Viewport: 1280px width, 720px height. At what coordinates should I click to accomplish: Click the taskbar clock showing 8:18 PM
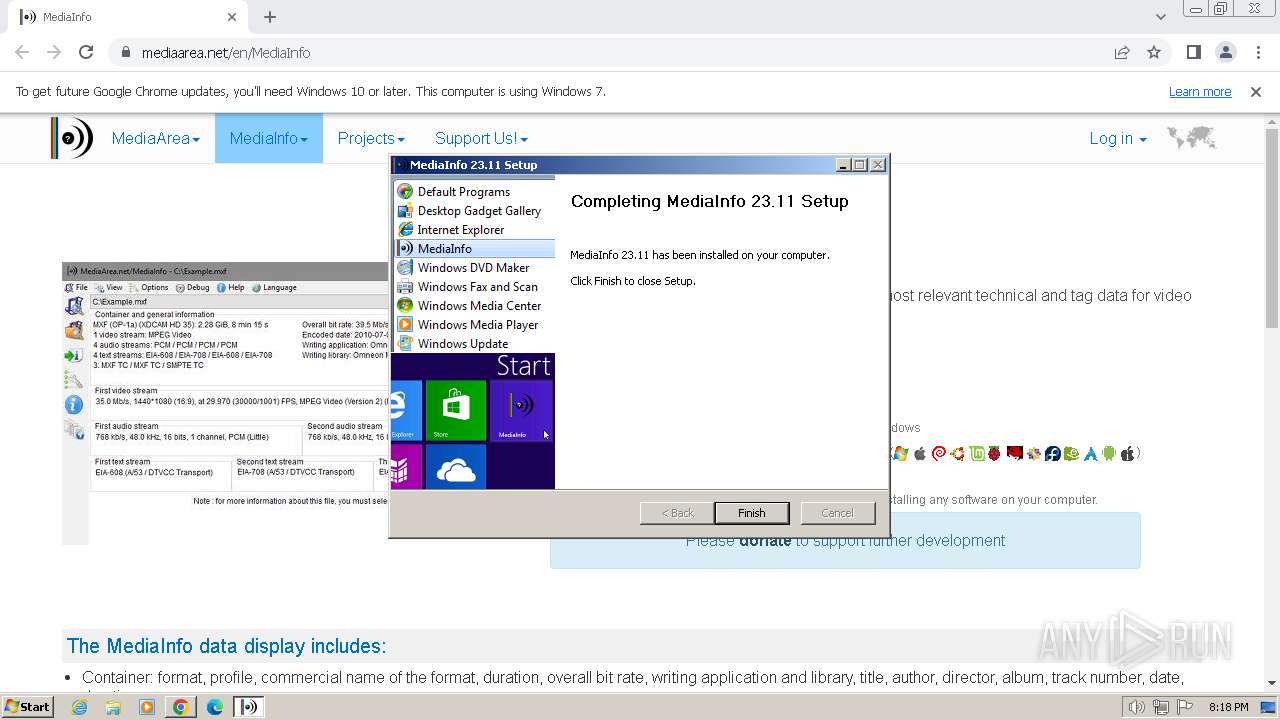point(1229,707)
